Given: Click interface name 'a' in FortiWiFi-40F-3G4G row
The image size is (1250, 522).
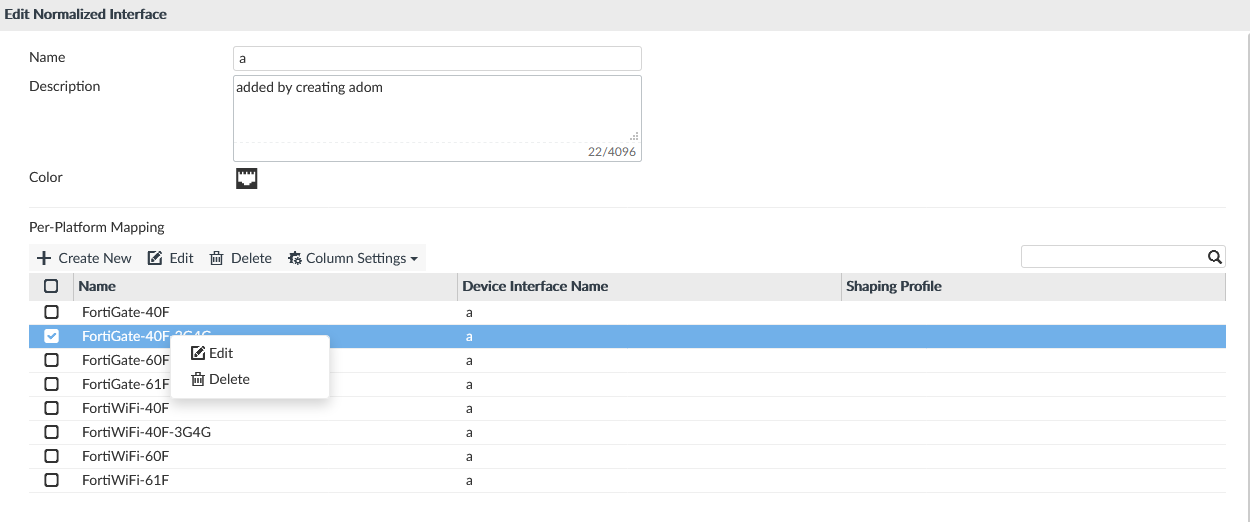Looking at the screenshot, I should click(x=469, y=433).
